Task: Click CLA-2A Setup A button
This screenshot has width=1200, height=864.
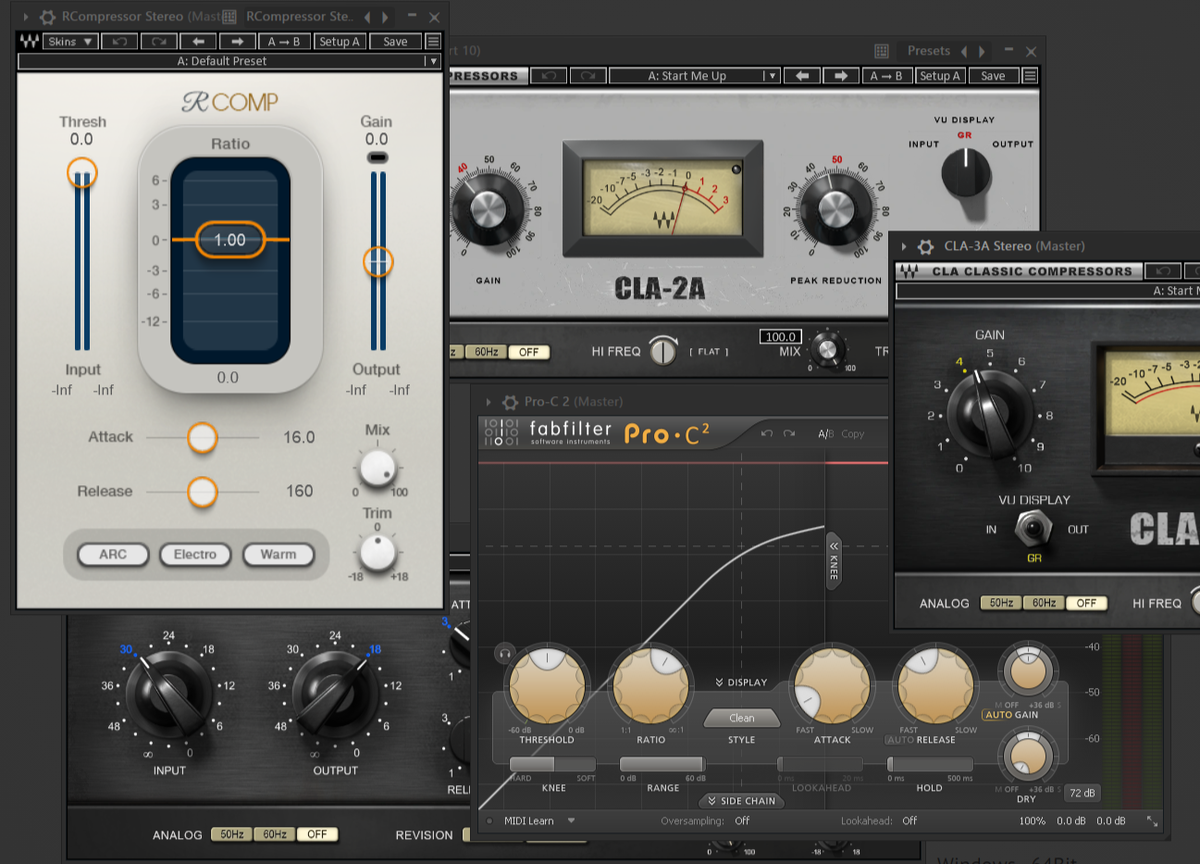Action: click(939, 76)
